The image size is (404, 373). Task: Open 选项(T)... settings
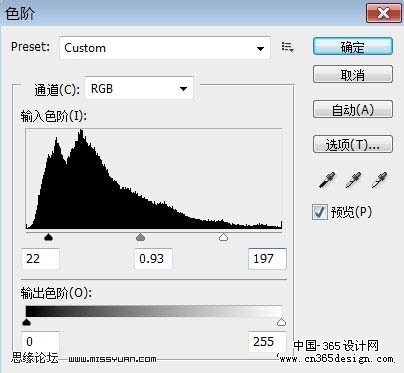point(353,144)
